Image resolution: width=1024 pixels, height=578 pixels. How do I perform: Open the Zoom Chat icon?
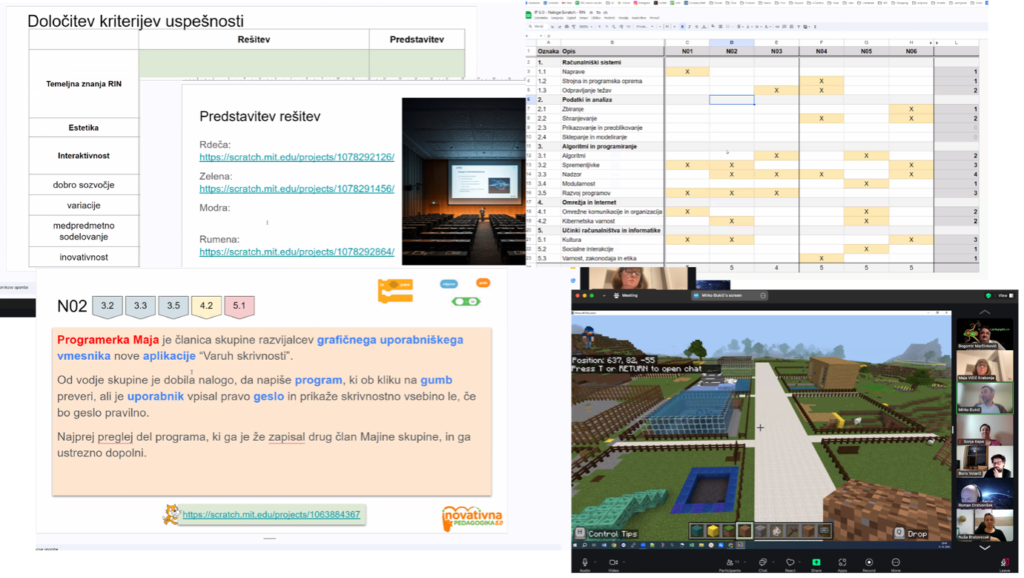762,562
